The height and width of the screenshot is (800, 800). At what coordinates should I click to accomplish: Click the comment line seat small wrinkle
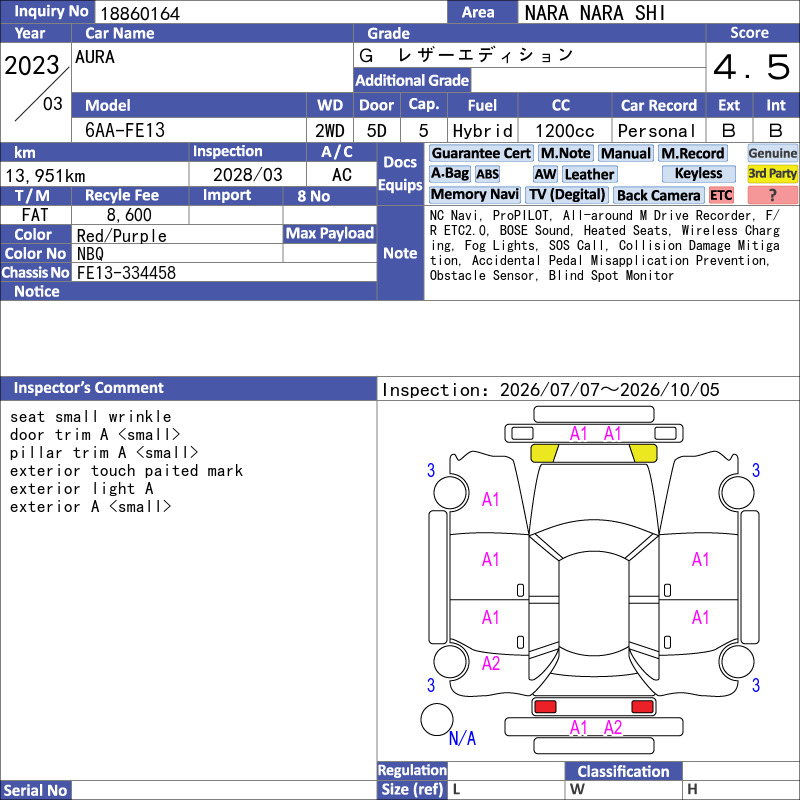click(90, 416)
